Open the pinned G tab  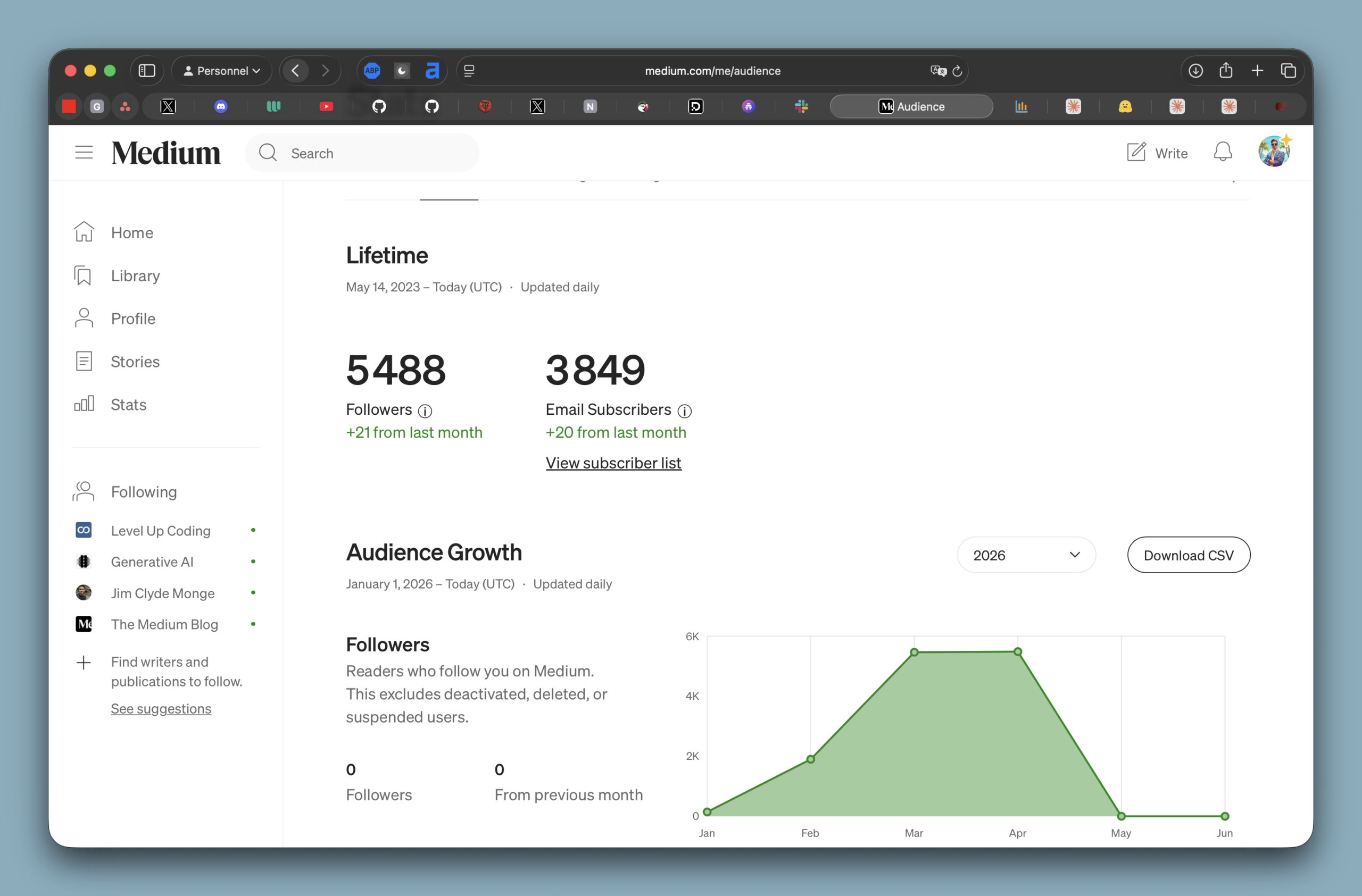[x=97, y=106]
